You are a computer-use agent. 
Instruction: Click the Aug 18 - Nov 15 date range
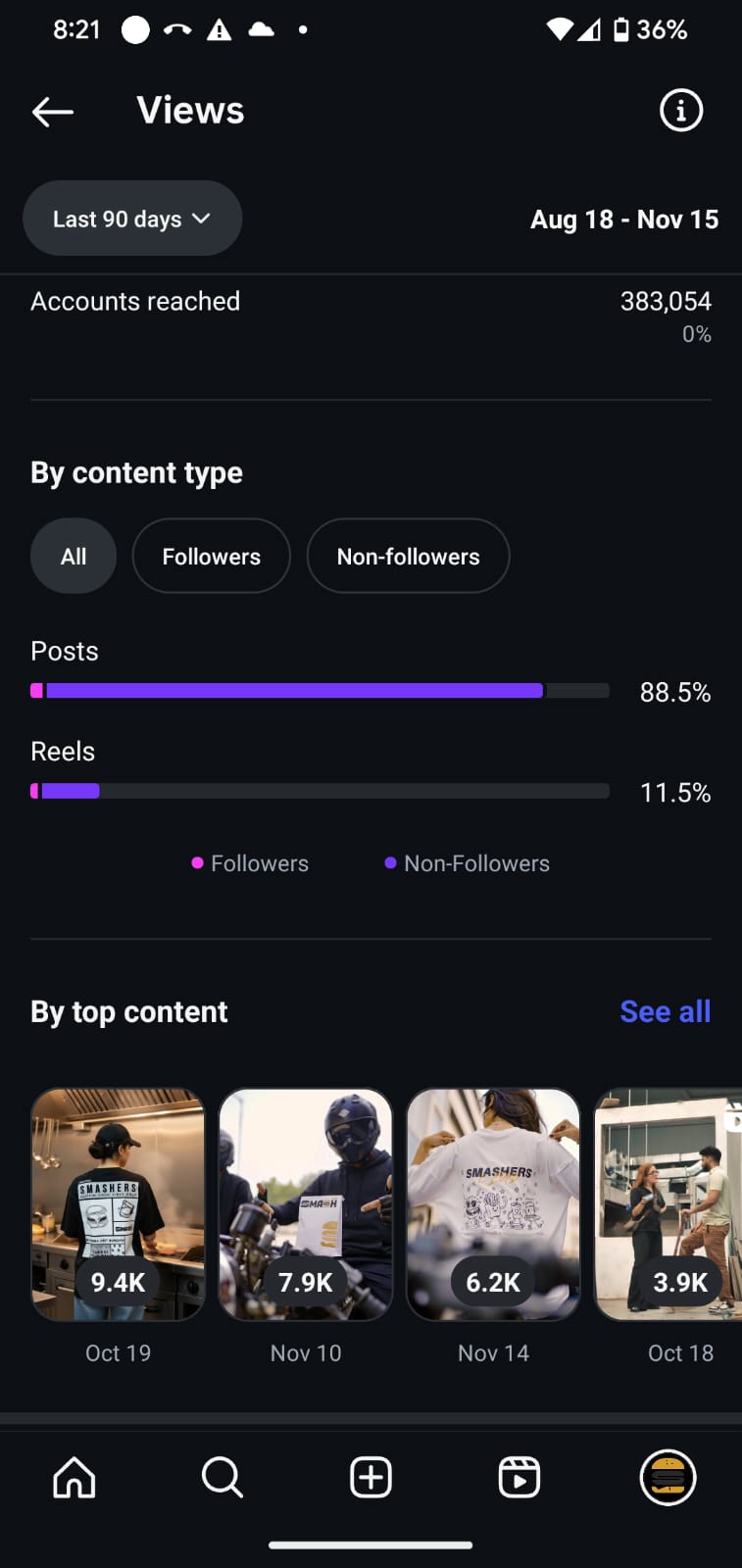click(623, 220)
